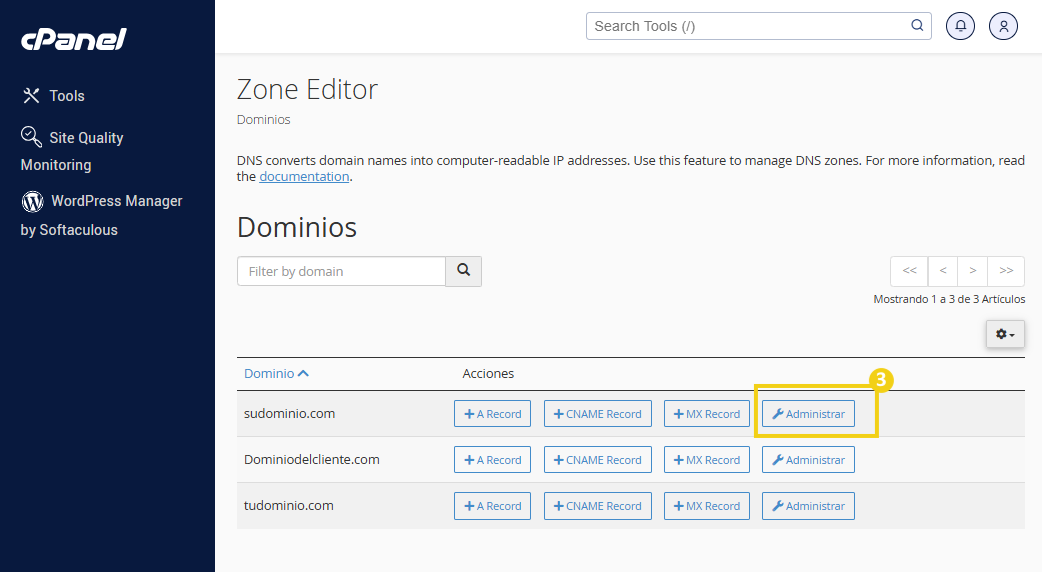The image size is (1042, 572).
Task: Click Administrar for sudominio.com
Action: 808,414
